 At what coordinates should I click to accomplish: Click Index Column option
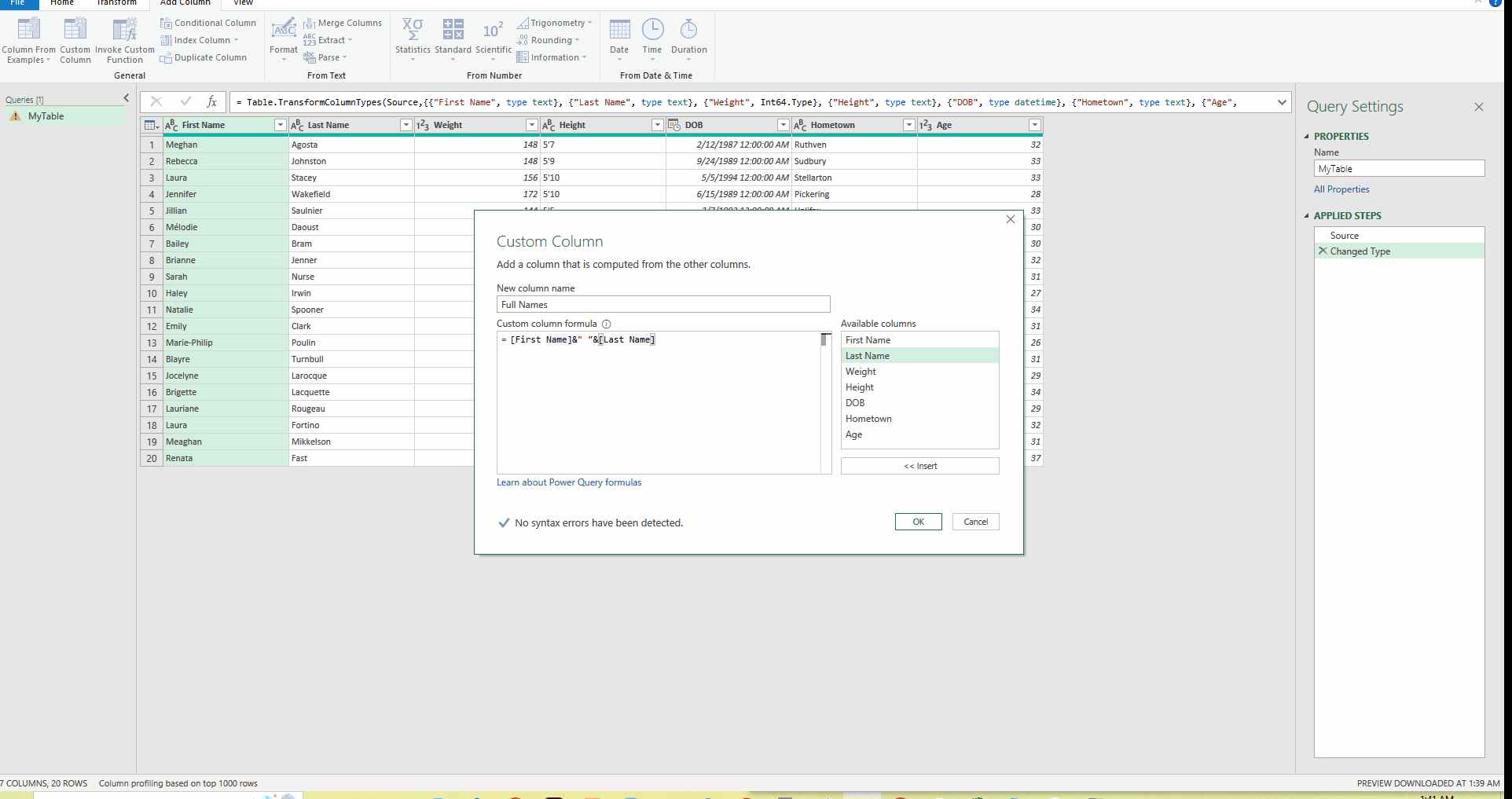[x=199, y=40]
